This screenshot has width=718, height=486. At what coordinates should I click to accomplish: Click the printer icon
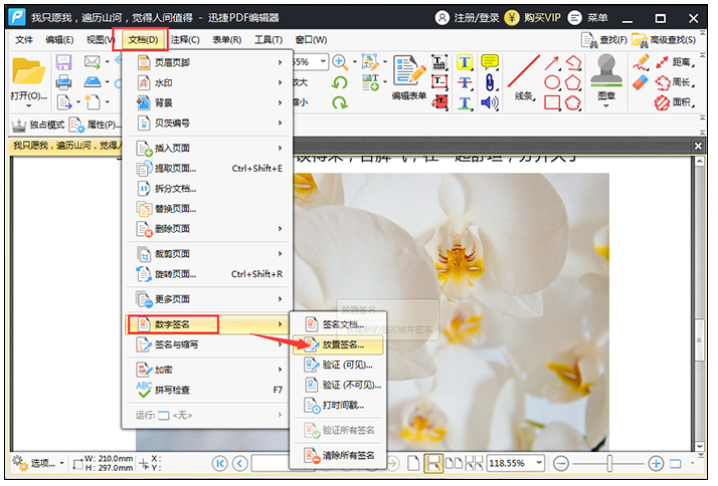coord(63,82)
